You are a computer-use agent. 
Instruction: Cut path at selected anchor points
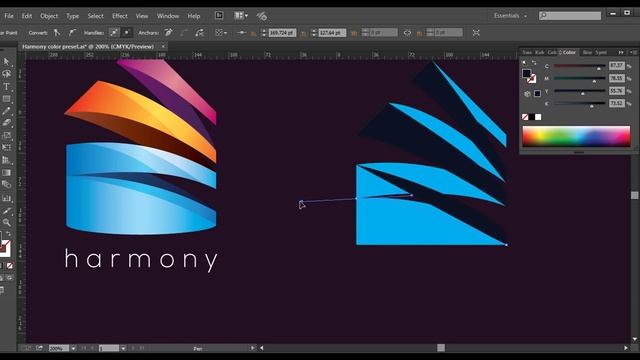coord(200,33)
